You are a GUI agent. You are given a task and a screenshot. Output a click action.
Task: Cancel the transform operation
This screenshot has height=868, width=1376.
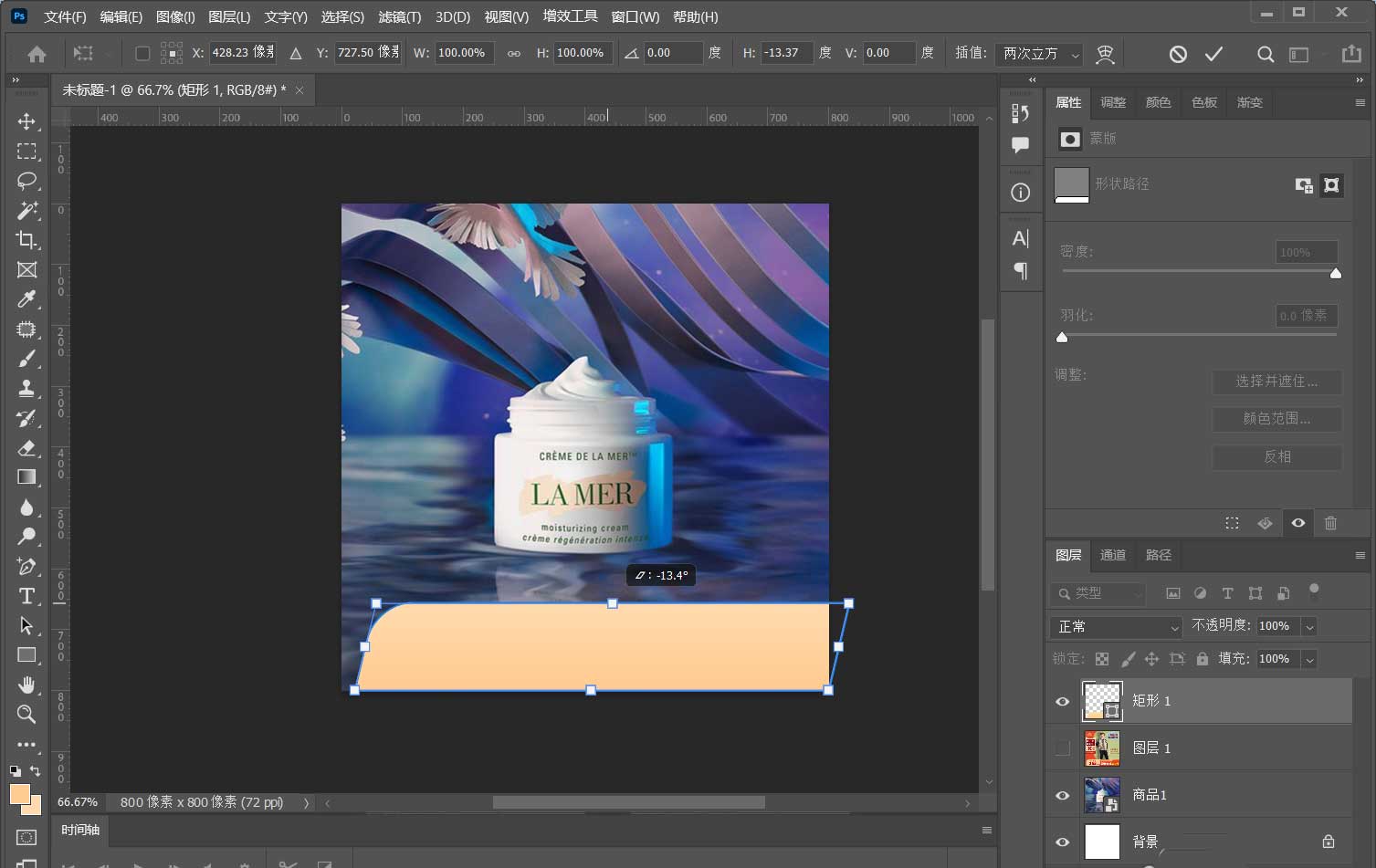coord(1178,54)
